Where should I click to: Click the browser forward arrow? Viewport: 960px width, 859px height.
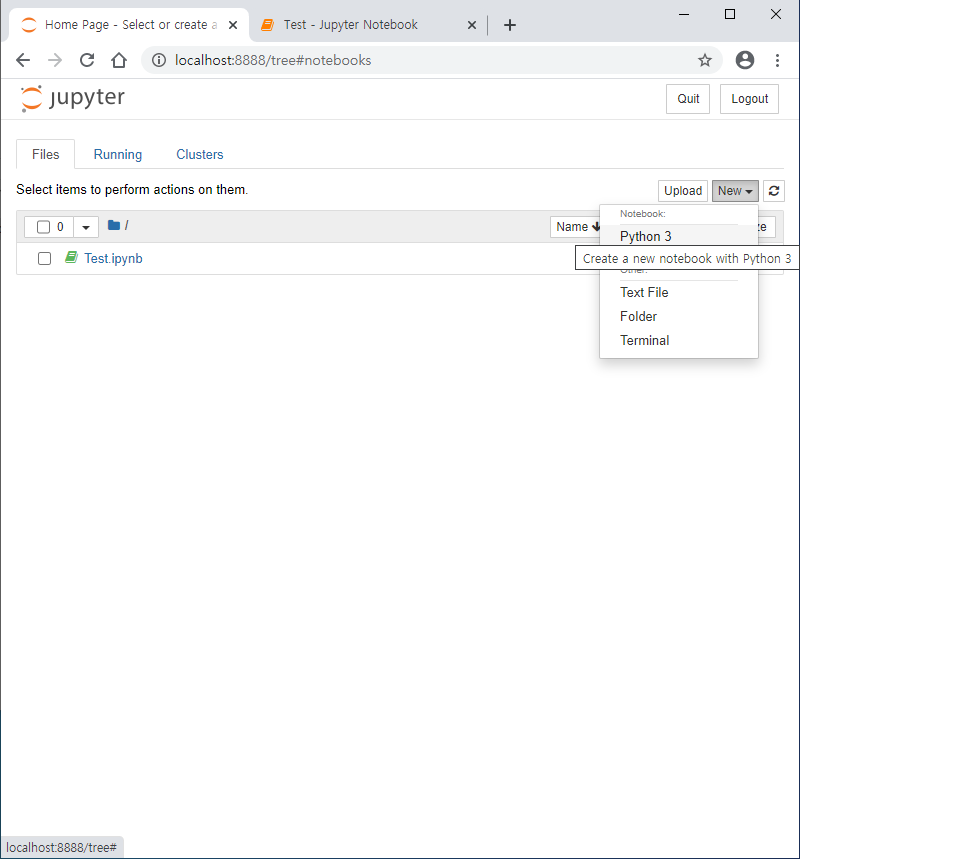coord(55,60)
